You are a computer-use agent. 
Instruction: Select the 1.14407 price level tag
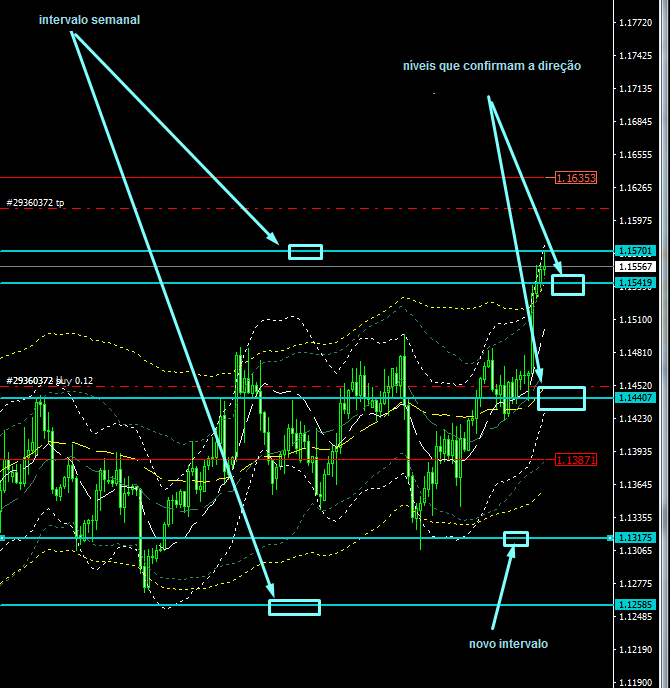coord(636,398)
